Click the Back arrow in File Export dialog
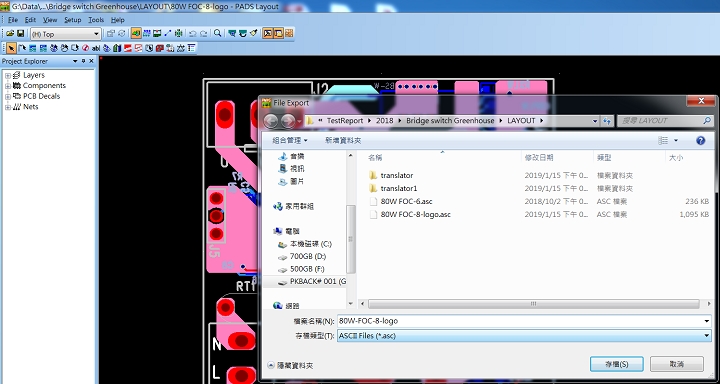This screenshot has height=384, width=720. coord(270,121)
